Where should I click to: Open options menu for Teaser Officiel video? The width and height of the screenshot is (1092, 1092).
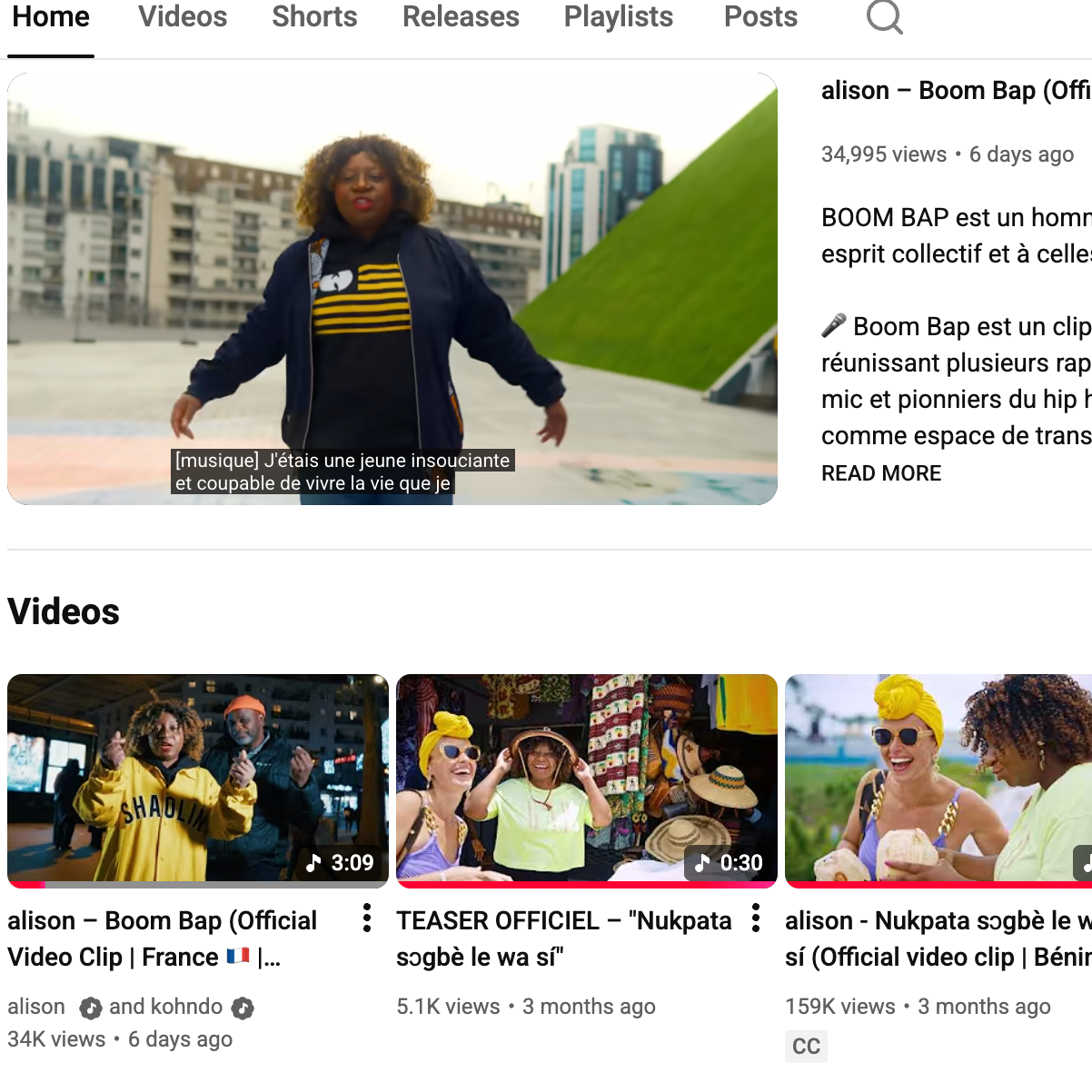tap(755, 918)
